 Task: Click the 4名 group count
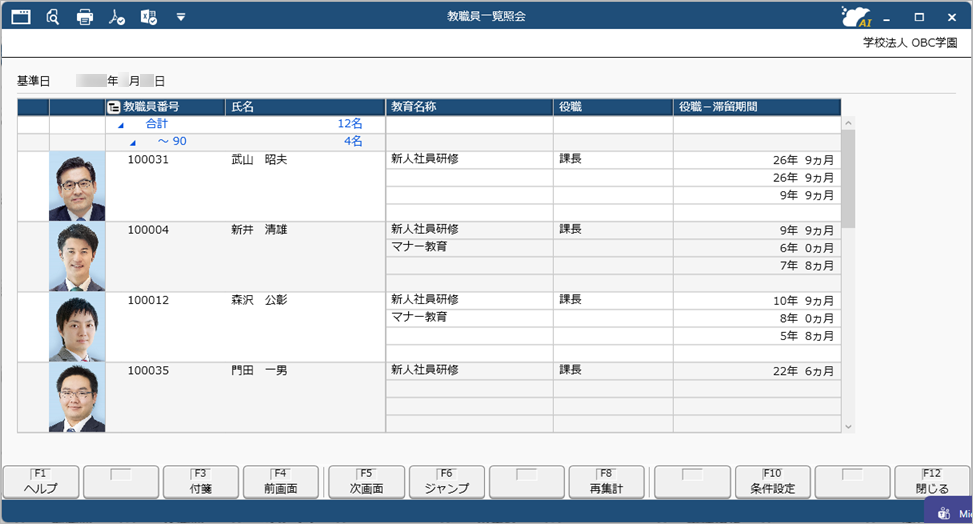353,142
